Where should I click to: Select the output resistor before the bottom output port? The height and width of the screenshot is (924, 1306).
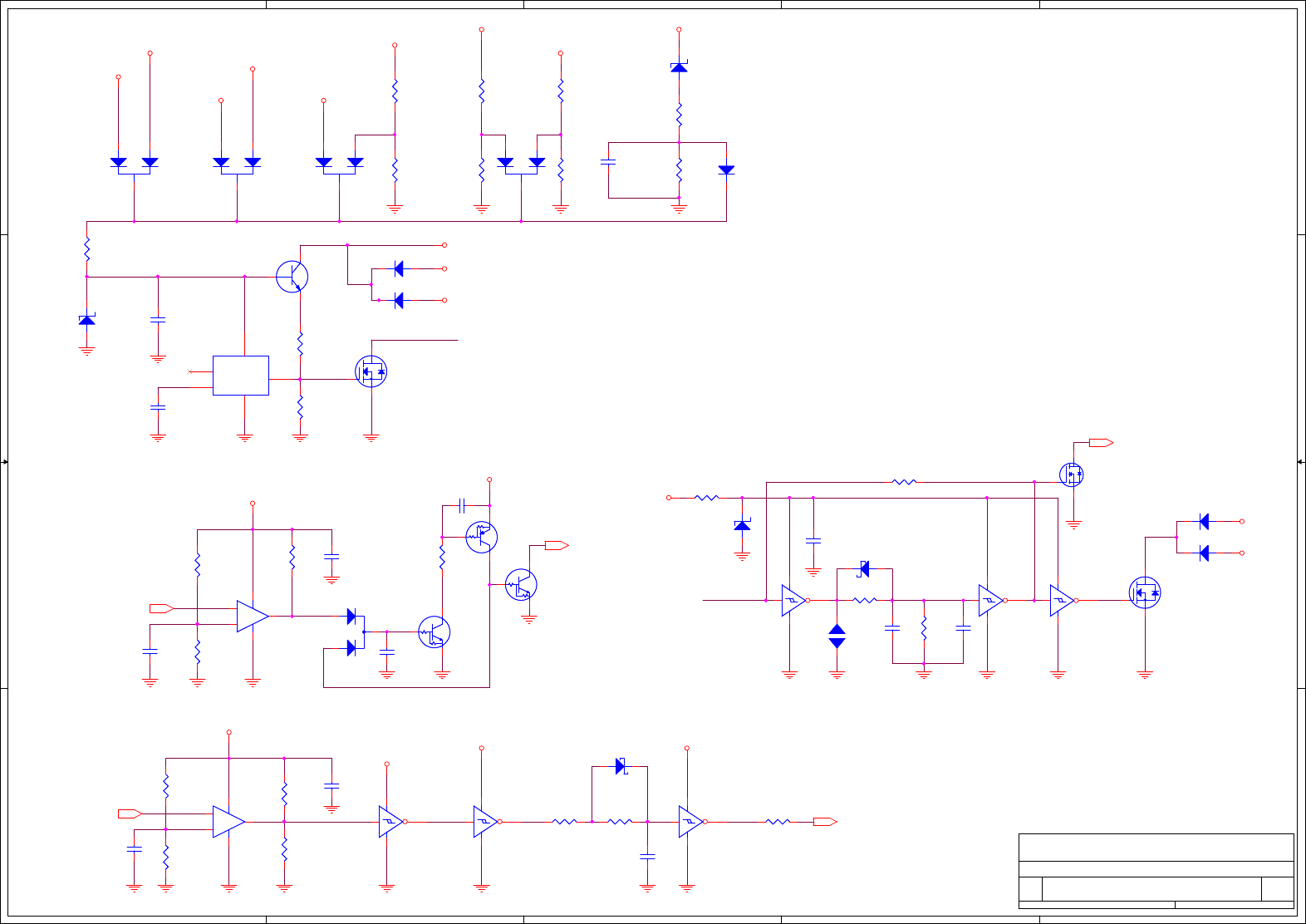tap(778, 822)
